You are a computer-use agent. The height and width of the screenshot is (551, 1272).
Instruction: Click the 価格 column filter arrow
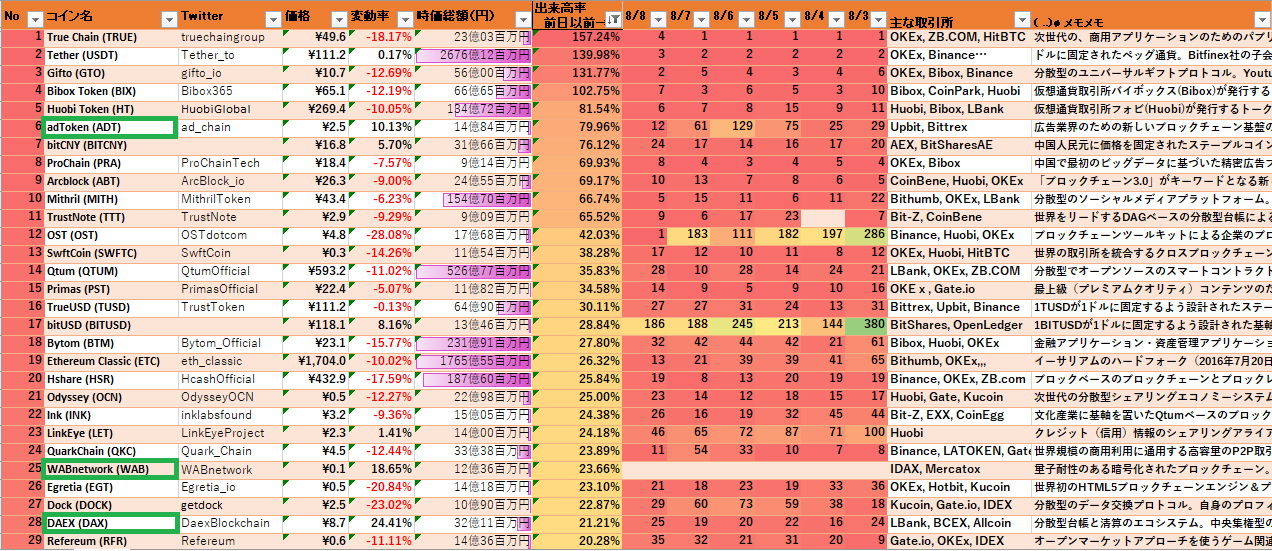(x=337, y=19)
